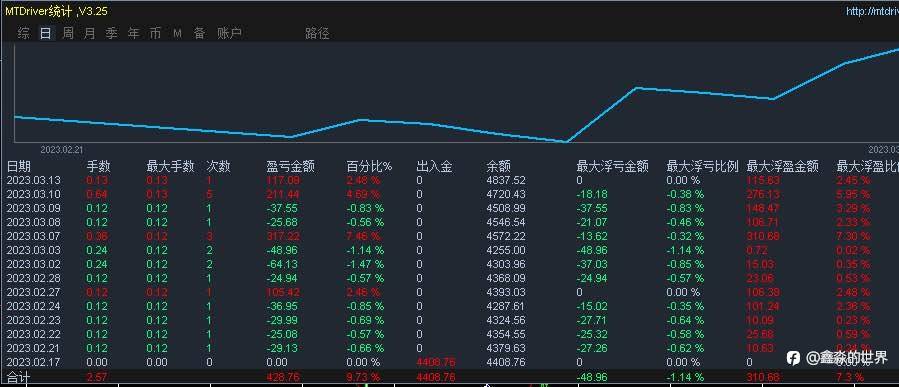
Task: Click total profit 428.76
Action: coord(283,377)
